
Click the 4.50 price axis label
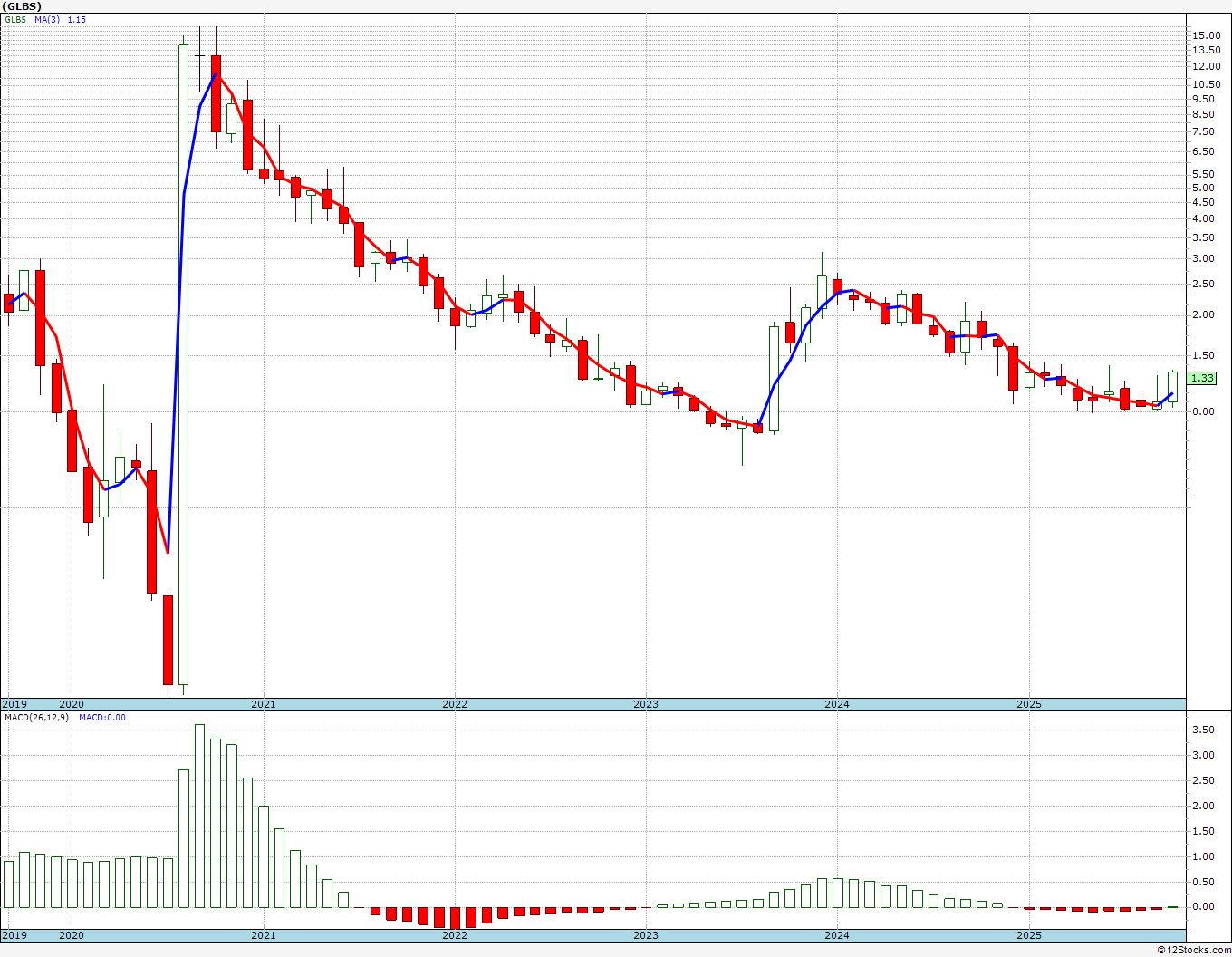[1202, 202]
